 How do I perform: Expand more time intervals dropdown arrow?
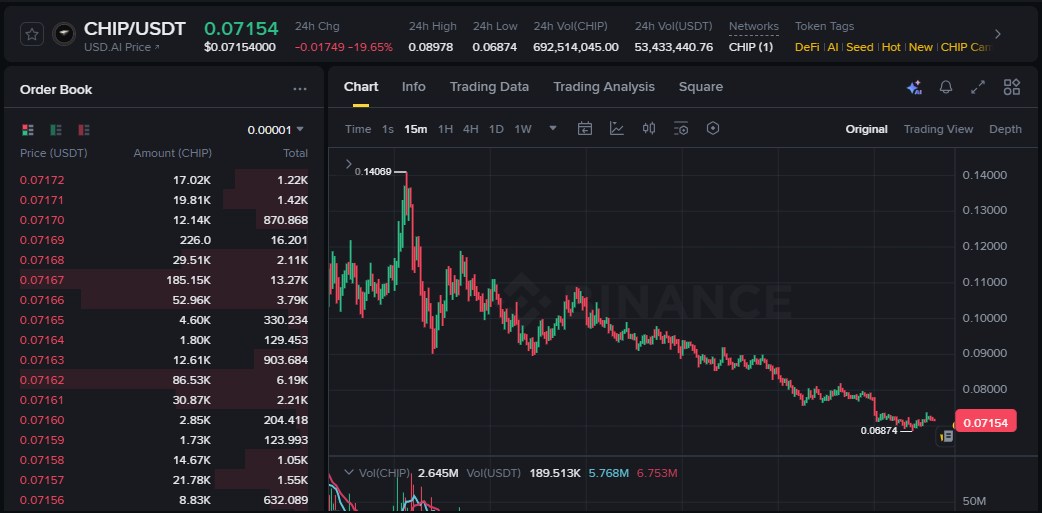[552, 128]
